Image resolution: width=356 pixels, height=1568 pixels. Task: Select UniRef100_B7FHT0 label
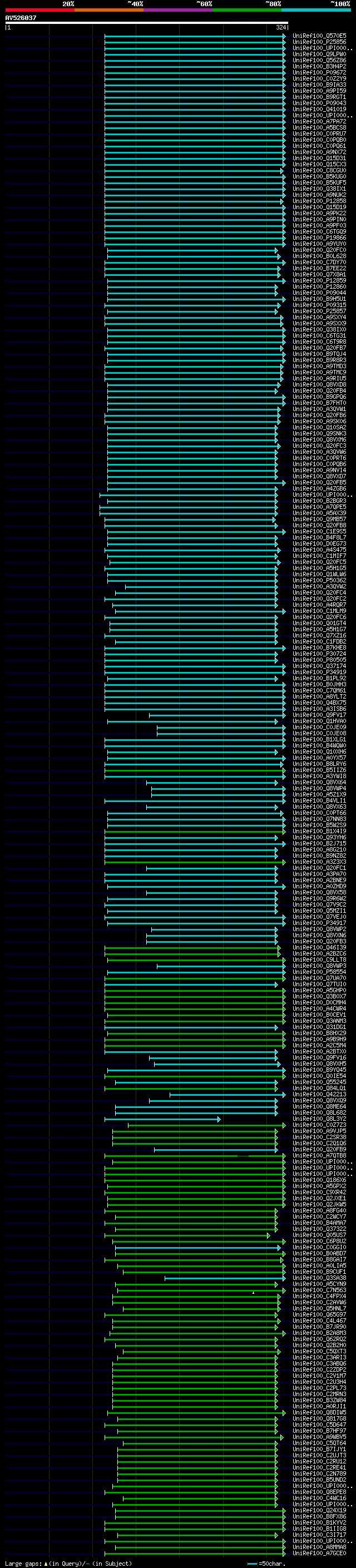pyautogui.click(x=319, y=403)
